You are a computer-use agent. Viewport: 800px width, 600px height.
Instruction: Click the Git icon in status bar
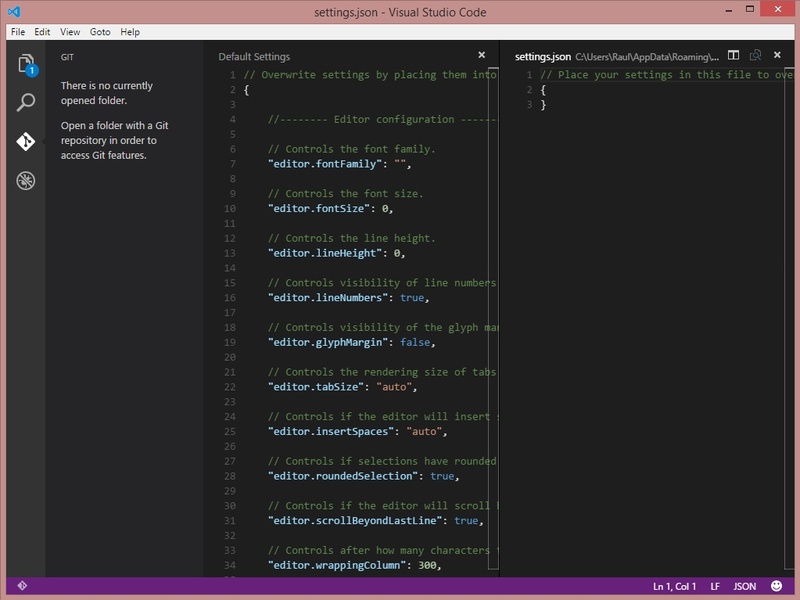[x=22, y=586]
